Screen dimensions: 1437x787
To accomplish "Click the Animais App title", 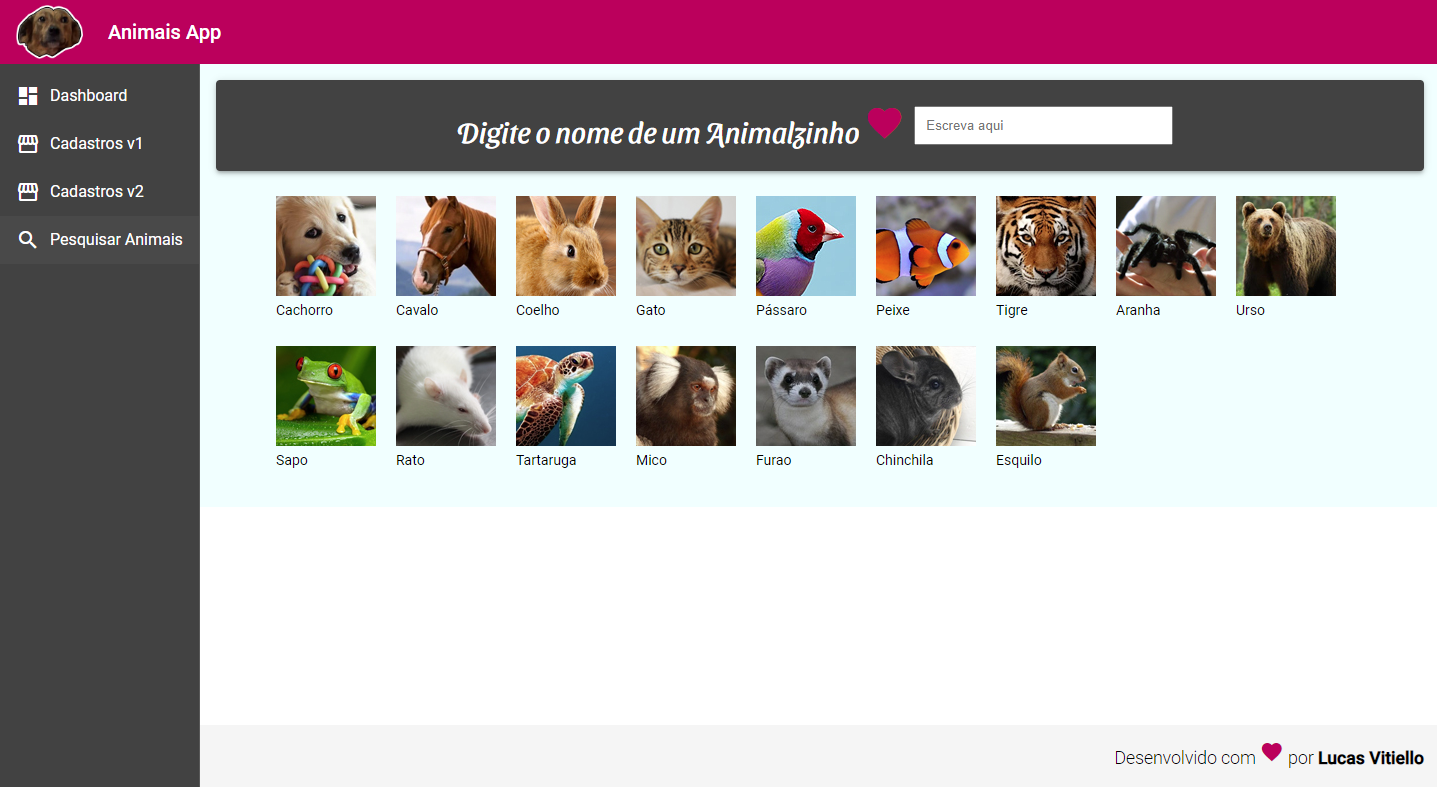I will click(165, 31).
